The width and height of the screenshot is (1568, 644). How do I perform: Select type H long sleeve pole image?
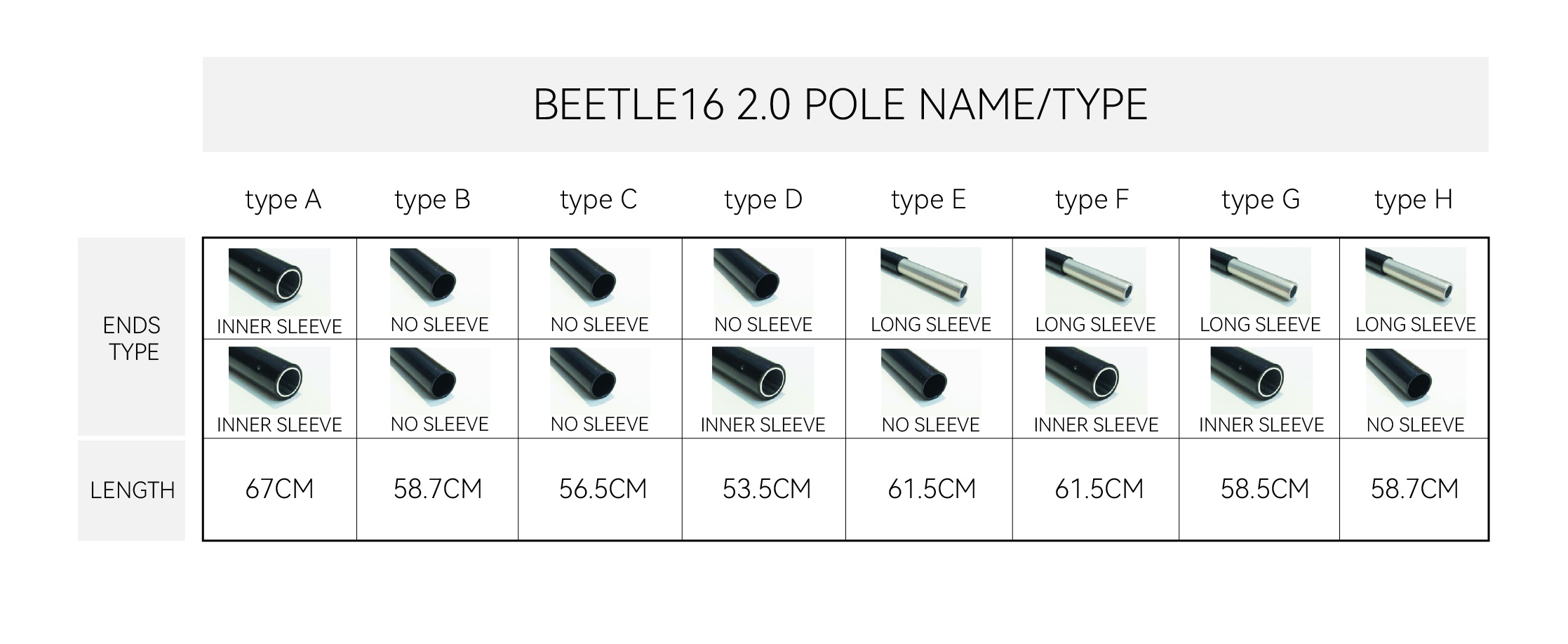click(1415, 281)
